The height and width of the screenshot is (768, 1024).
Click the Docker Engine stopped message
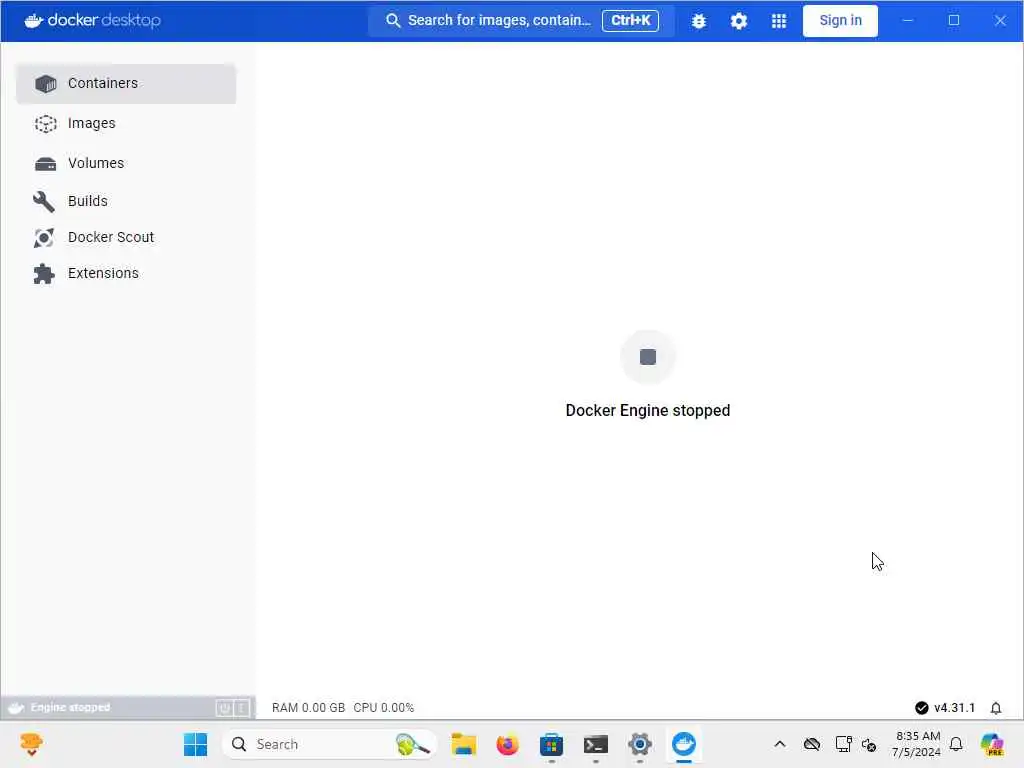coord(648,411)
